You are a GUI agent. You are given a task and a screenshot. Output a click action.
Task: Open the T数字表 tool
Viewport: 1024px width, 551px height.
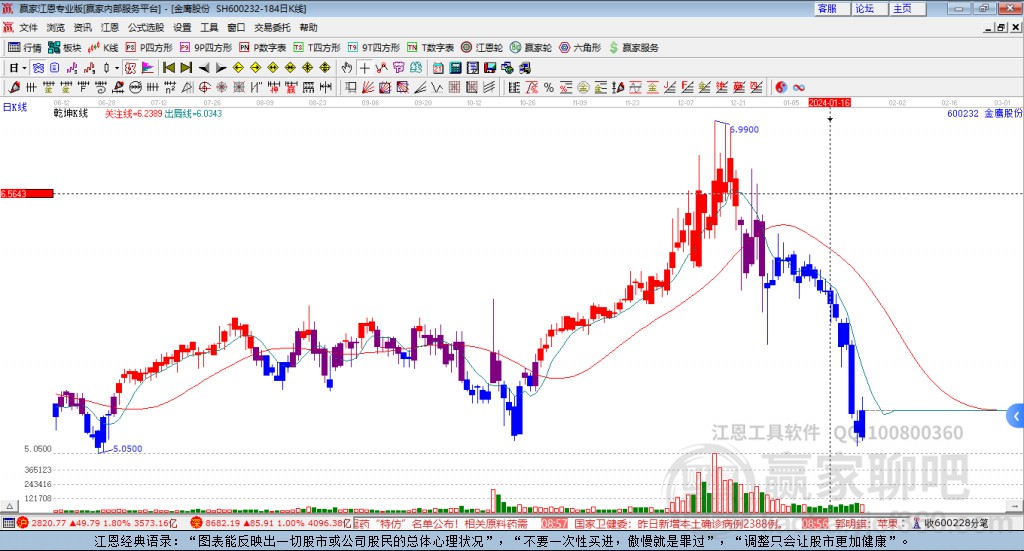(x=430, y=48)
